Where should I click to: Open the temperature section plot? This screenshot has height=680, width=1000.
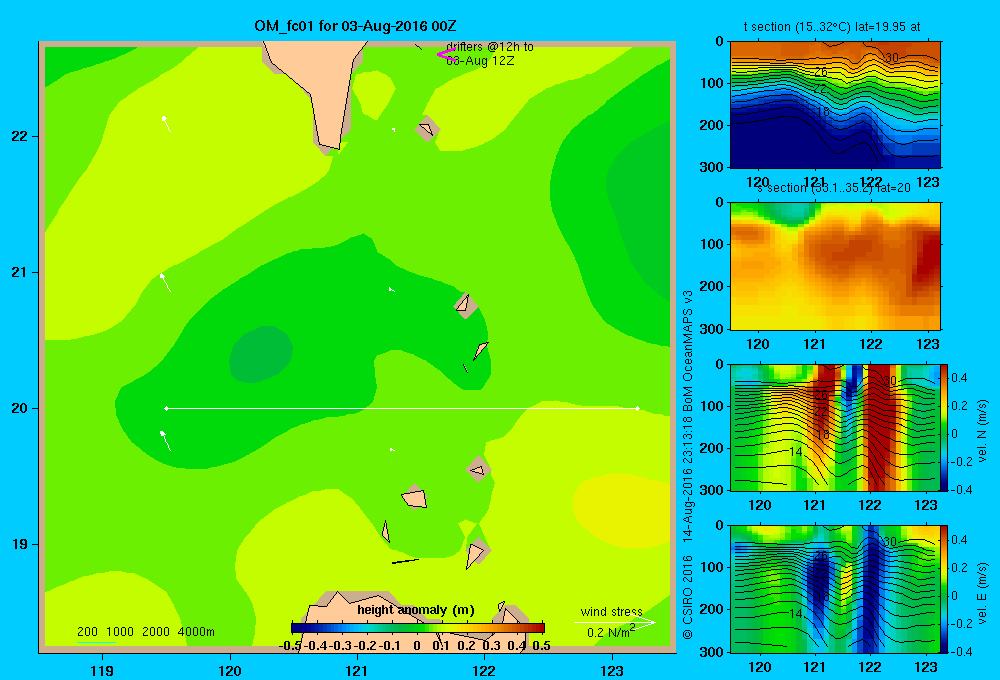click(x=835, y=105)
